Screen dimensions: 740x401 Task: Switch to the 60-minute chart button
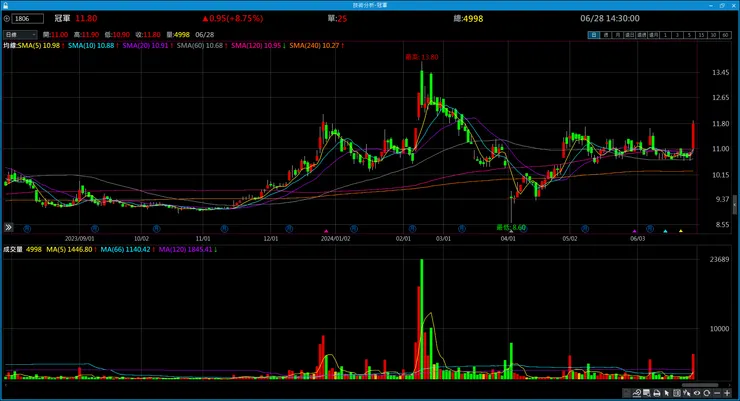(x=726, y=35)
